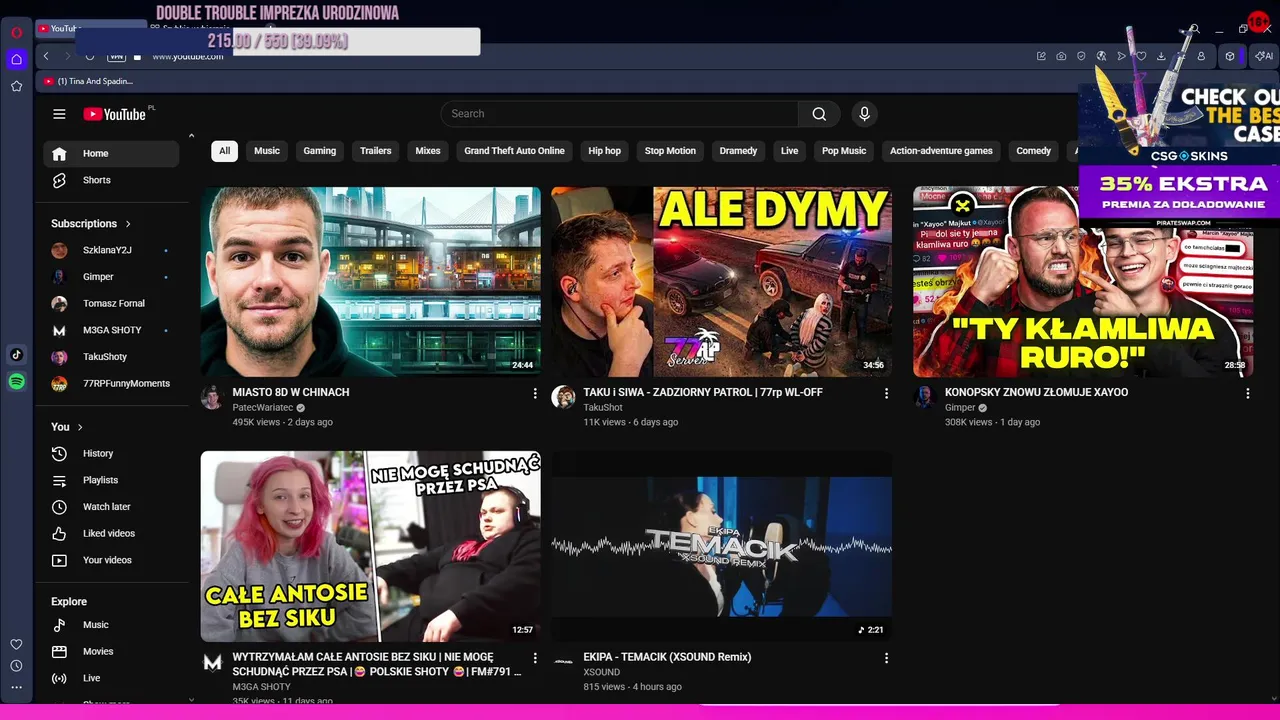Open Liked videos in the sidebar

click(x=111, y=534)
